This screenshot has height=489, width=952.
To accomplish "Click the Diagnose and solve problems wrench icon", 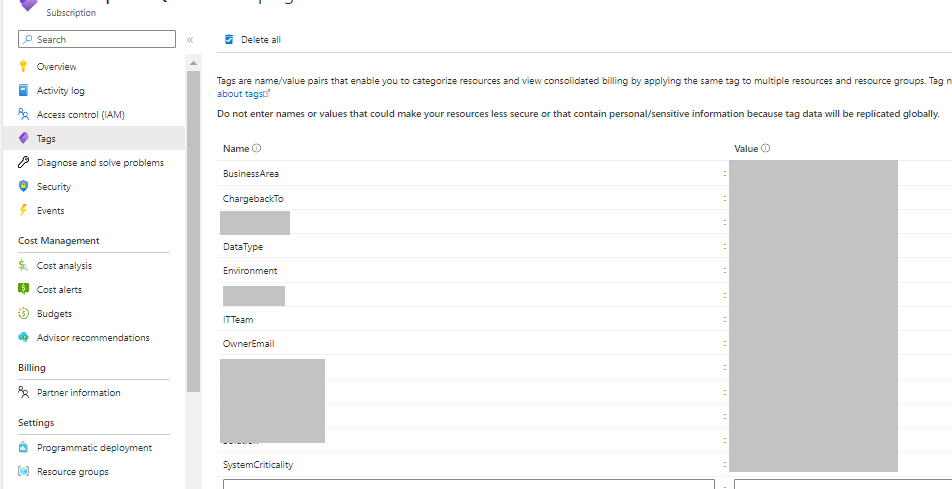I will [24, 163].
